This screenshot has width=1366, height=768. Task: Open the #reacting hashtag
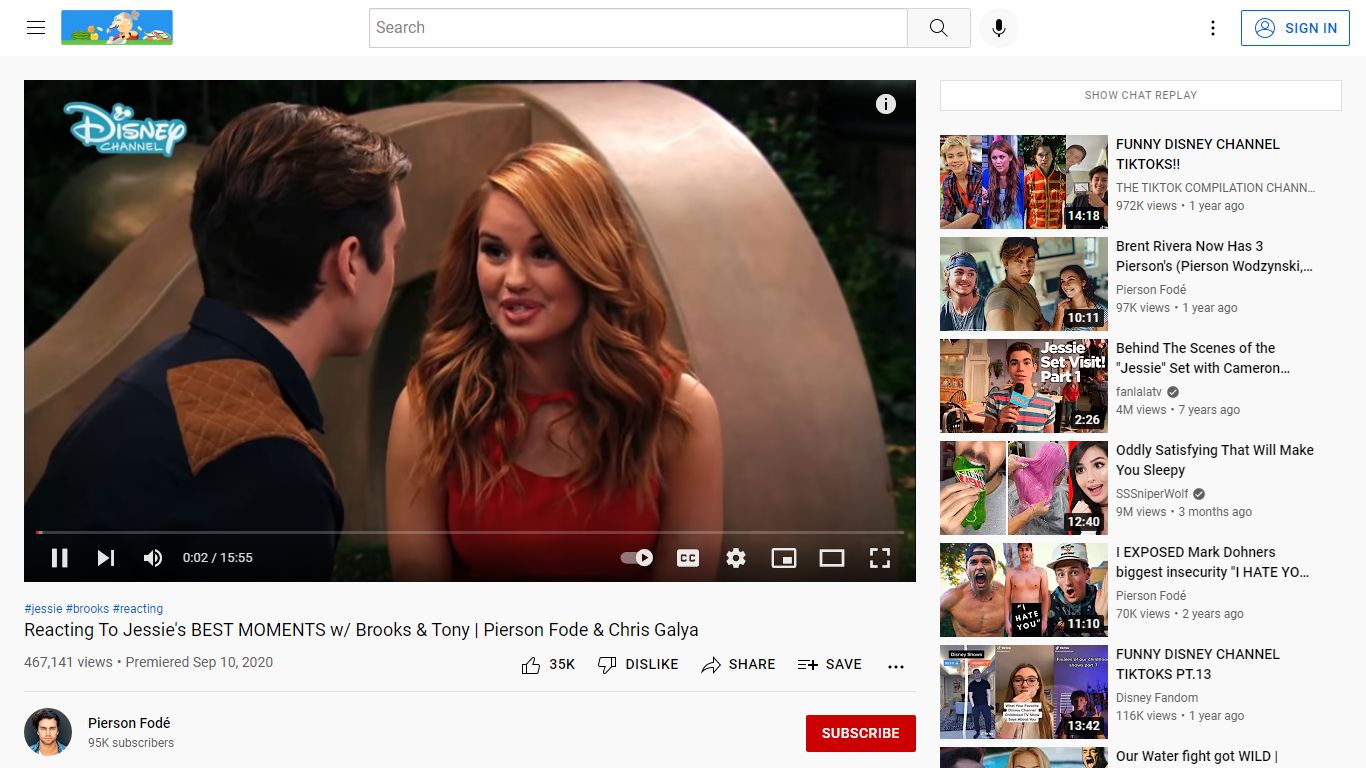click(x=138, y=609)
